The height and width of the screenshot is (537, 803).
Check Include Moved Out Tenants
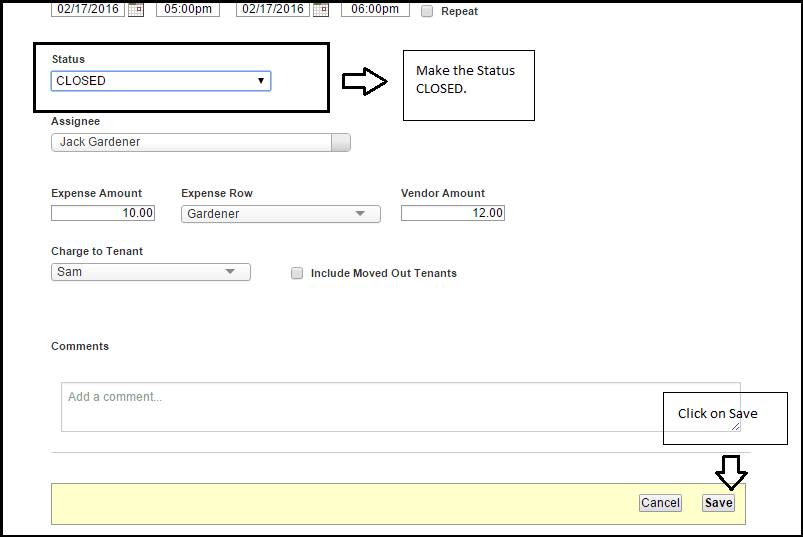click(297, 273)
